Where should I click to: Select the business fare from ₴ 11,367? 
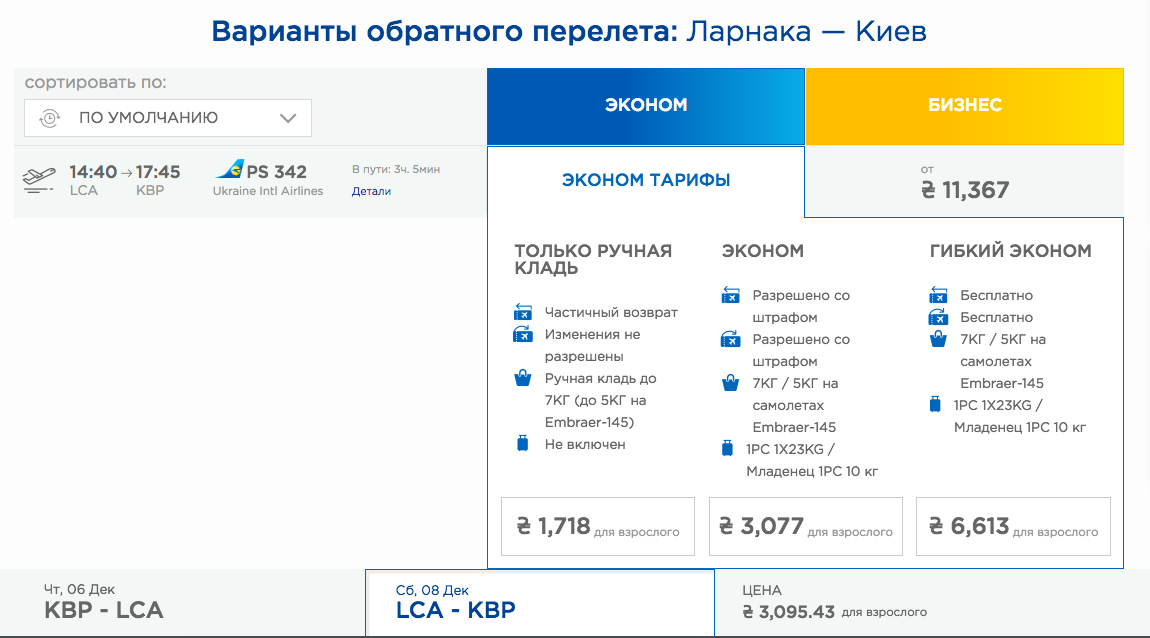[964, 182]
